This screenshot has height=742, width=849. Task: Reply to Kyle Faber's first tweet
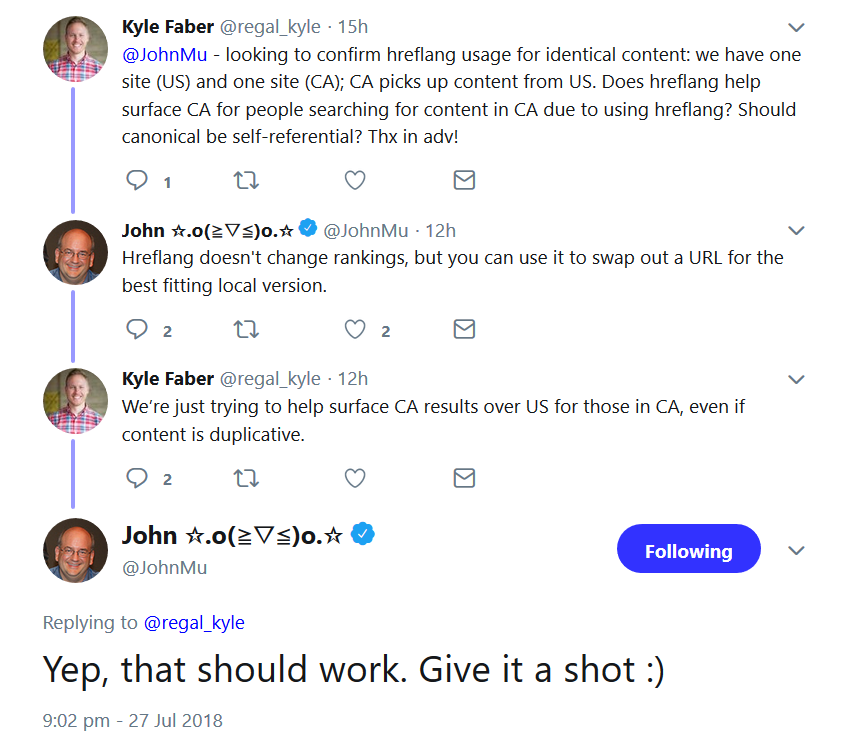[137, 180]
